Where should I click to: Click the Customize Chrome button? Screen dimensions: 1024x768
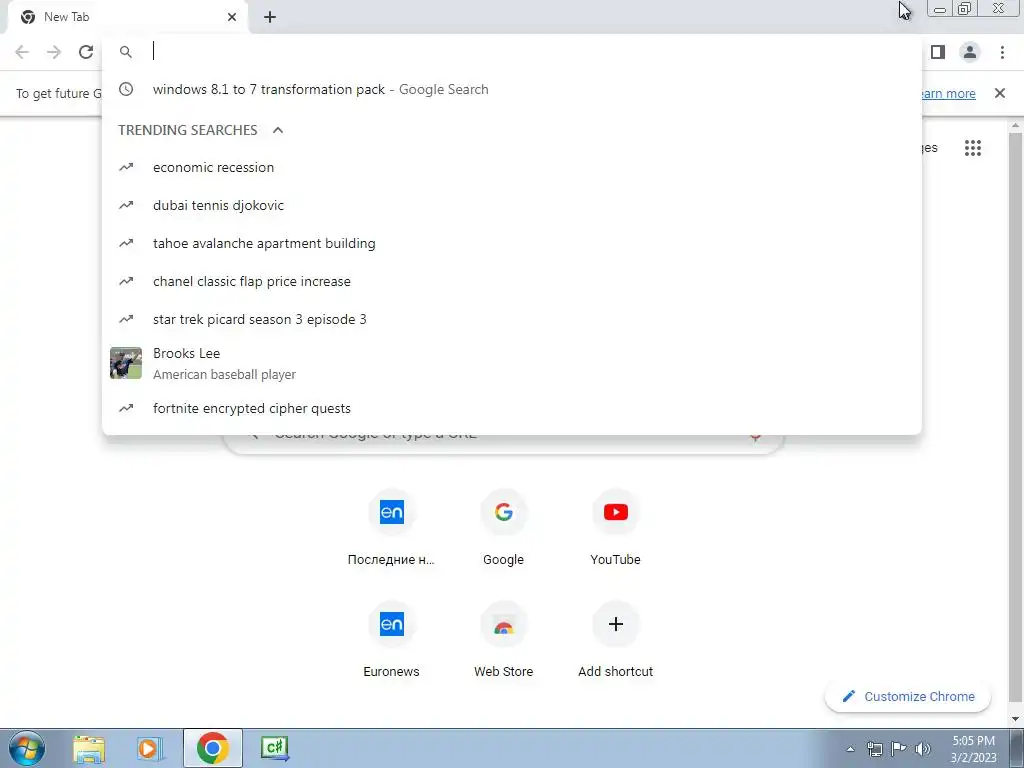(x=908, y=696)
